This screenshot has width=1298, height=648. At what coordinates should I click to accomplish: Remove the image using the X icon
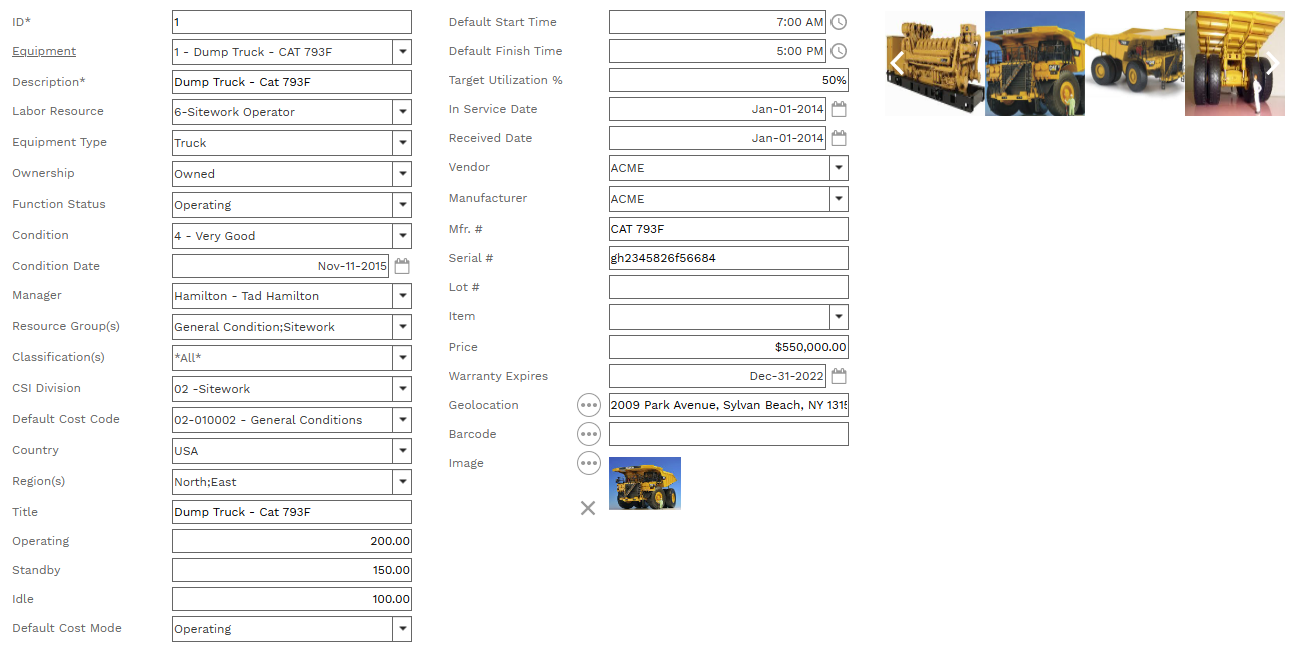[588, 508]
